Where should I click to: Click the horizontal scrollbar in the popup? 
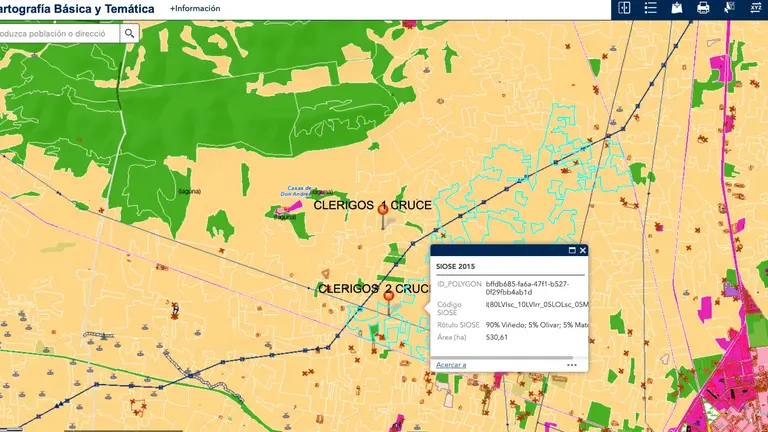coord(505,356)
